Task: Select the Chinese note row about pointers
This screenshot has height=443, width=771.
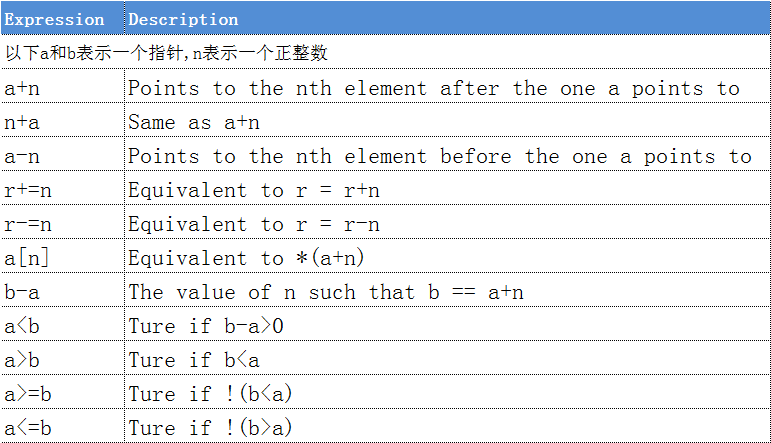Action: click(x=166, y=53)
